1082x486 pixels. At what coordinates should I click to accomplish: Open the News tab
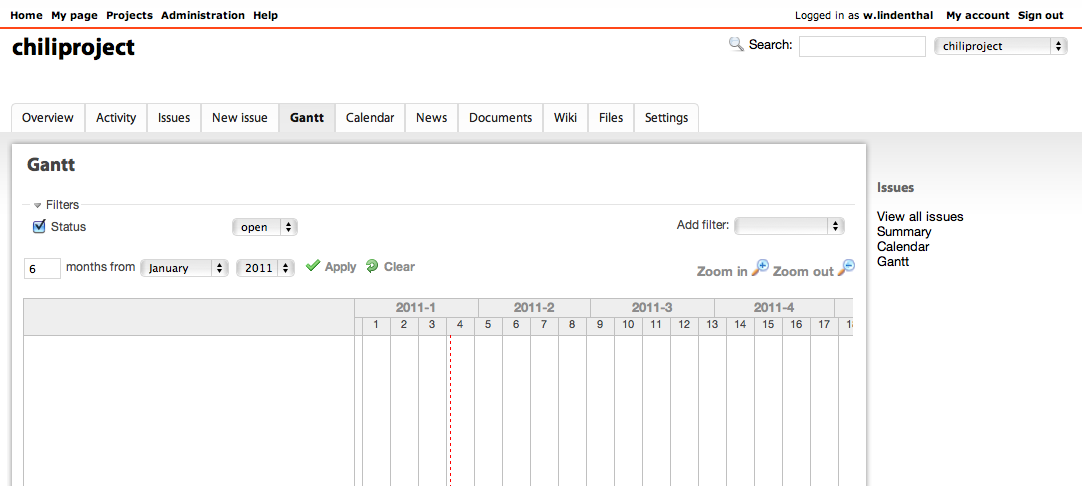pyautogui.click(x=432, y=118)
